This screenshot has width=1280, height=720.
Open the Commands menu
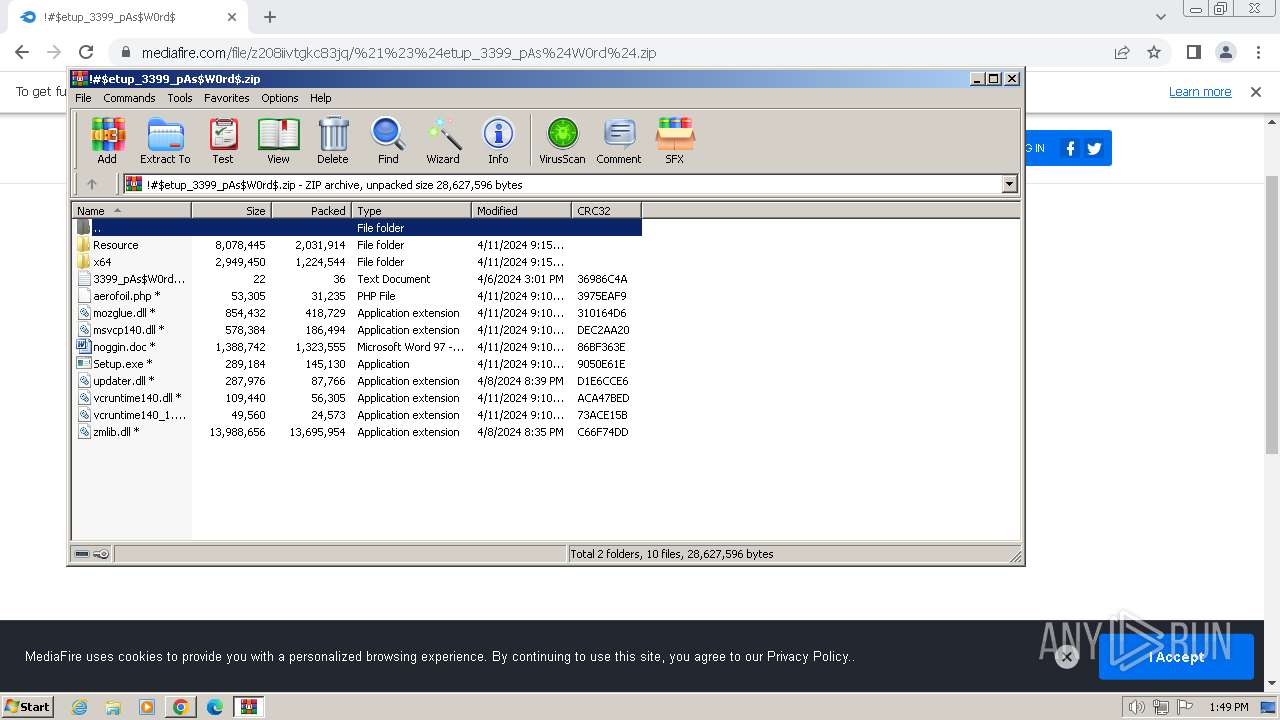click(129, 98)
